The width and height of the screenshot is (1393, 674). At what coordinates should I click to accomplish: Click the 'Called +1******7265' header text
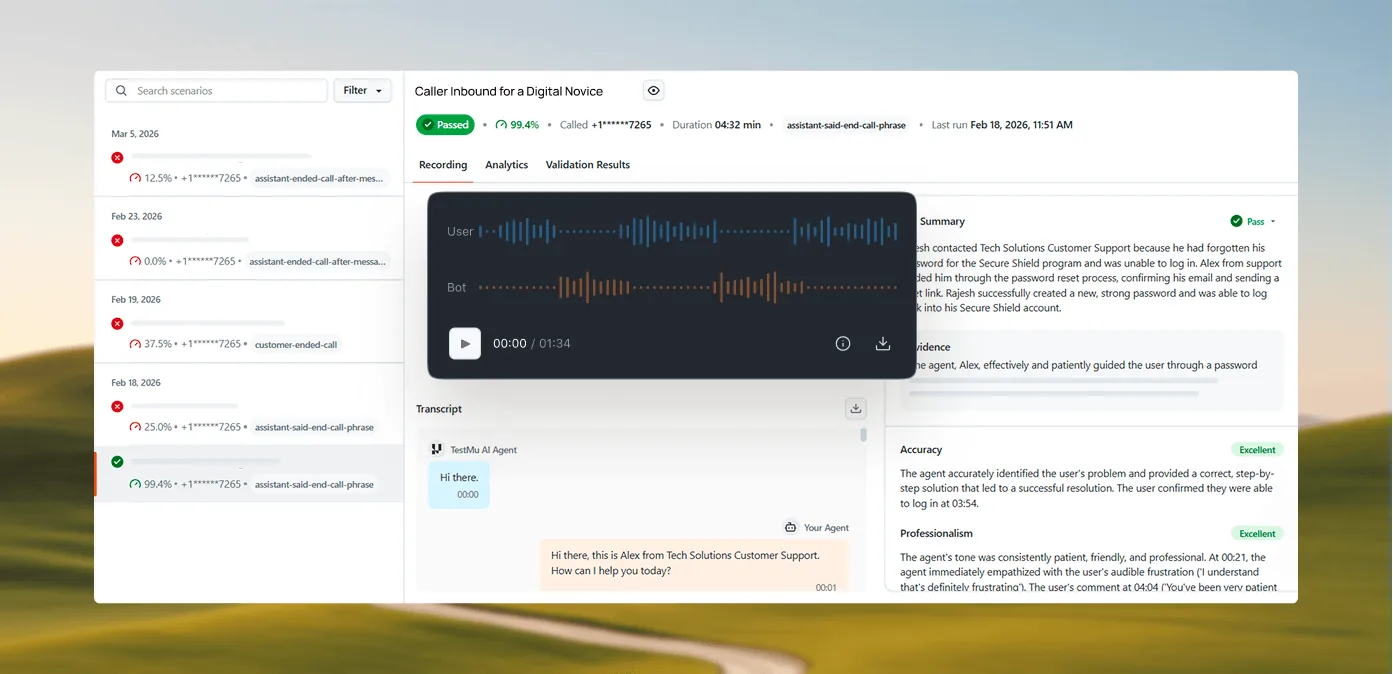(605, 125)
